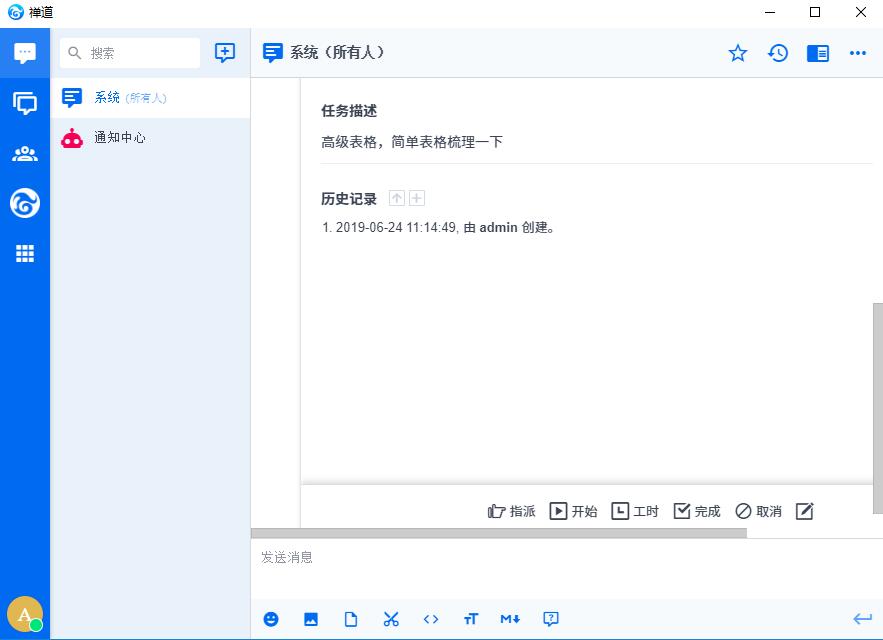
Task: Open the emoji picker in message toolbar
Action: 271,619
